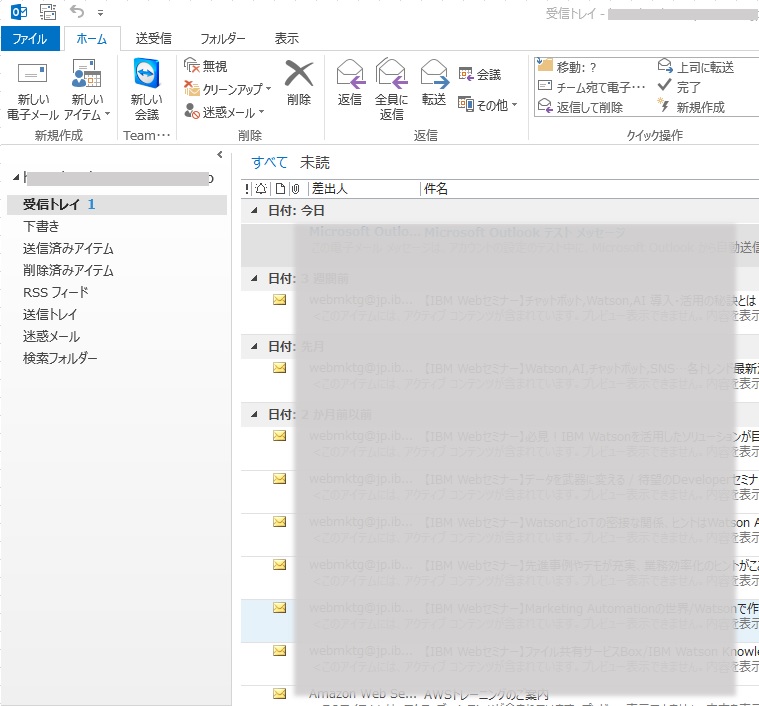
Task: Open the Customize Quick Access Toolbar dropdown
Action: [100, 13]
